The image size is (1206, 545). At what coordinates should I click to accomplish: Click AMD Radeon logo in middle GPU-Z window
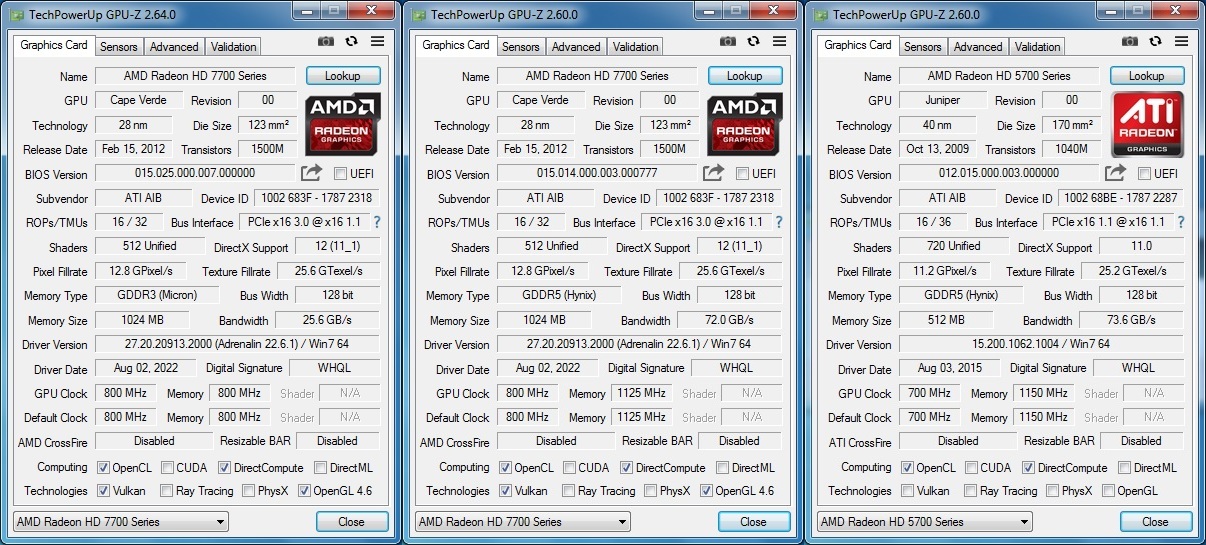tap(744, 124)
